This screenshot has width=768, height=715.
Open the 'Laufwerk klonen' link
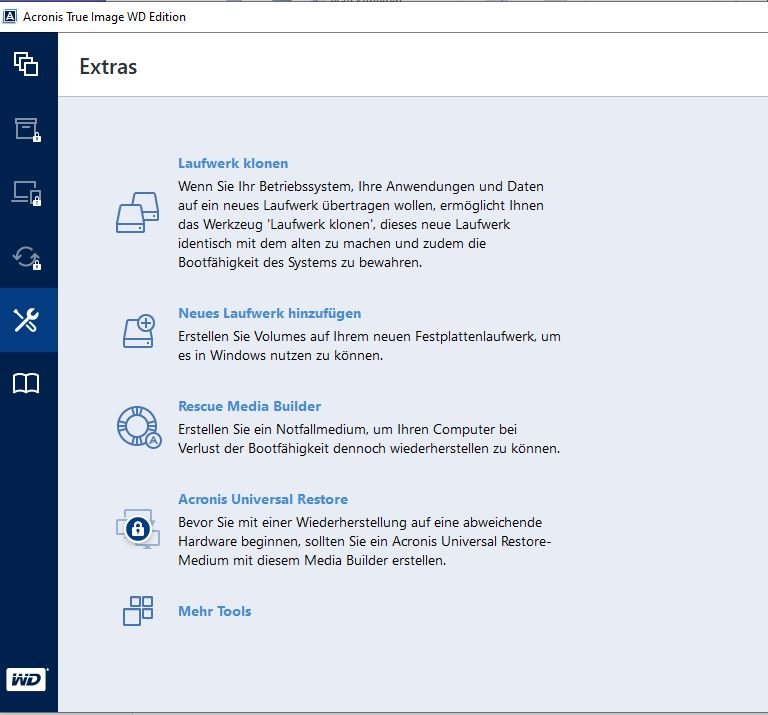pyautogui.click(x=233, y=163)
